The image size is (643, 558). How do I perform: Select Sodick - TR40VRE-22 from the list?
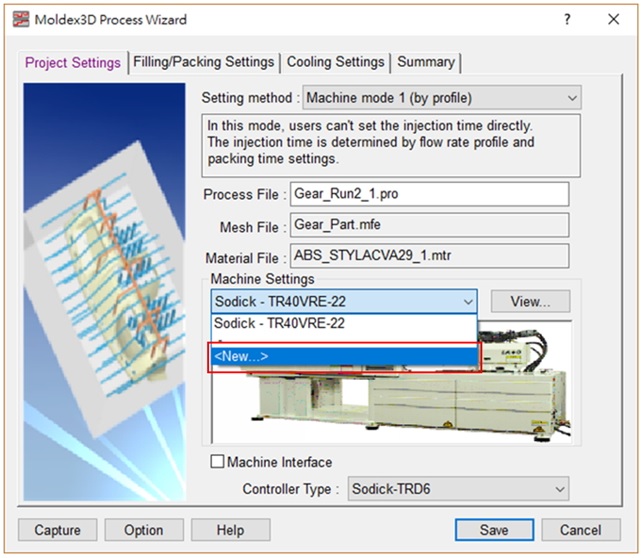click(x=344, y=323)
